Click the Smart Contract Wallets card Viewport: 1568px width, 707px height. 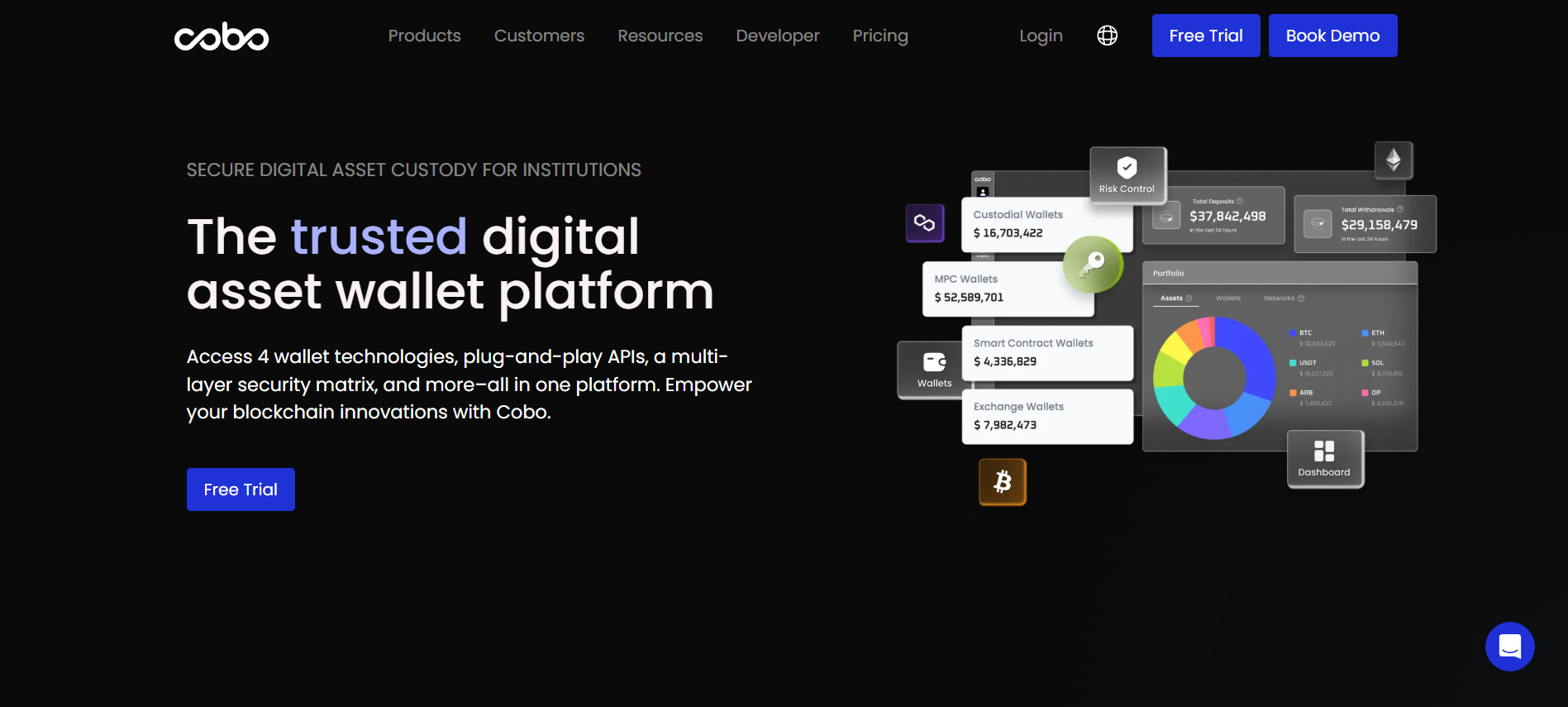[x=1047, y=353]
